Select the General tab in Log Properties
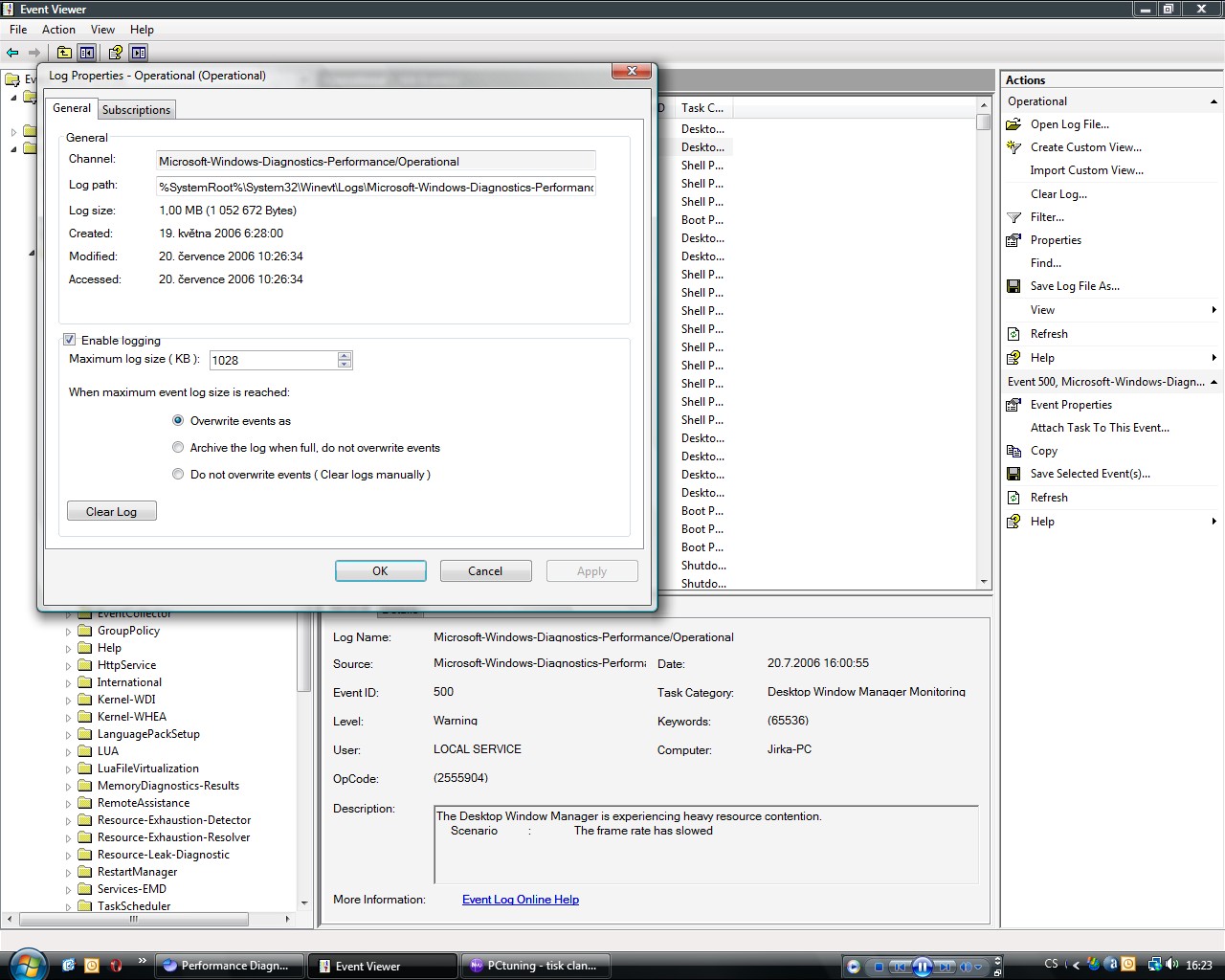This screenshot has height=980, width=1225. tap(72, 108)
